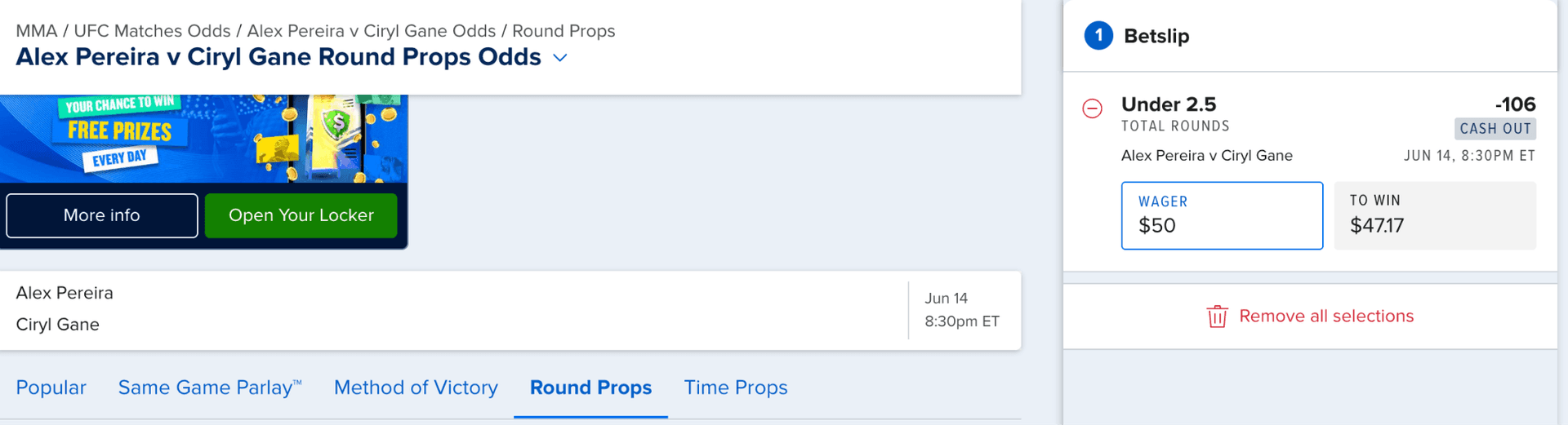
Task: Open the MMA breadcrumb link
Action: [x=36, y=31]
